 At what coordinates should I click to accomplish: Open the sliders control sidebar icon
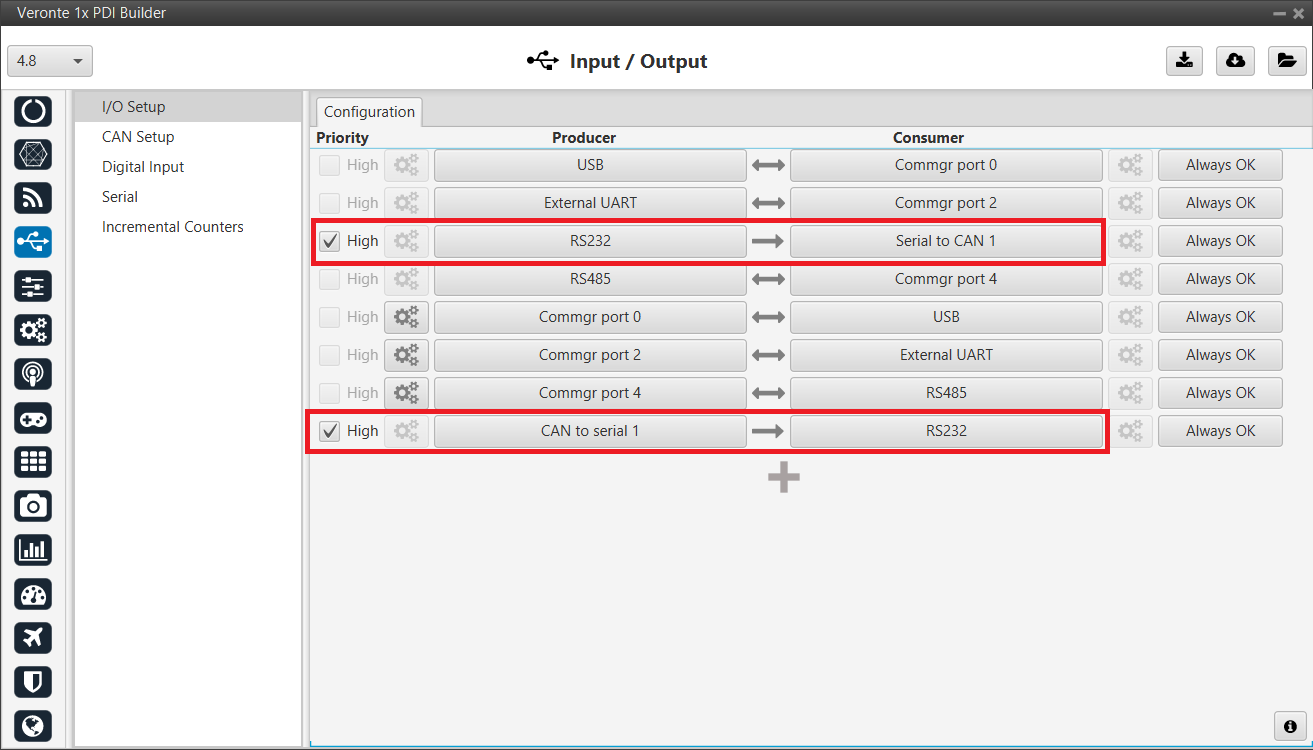[x=33, y=286]
